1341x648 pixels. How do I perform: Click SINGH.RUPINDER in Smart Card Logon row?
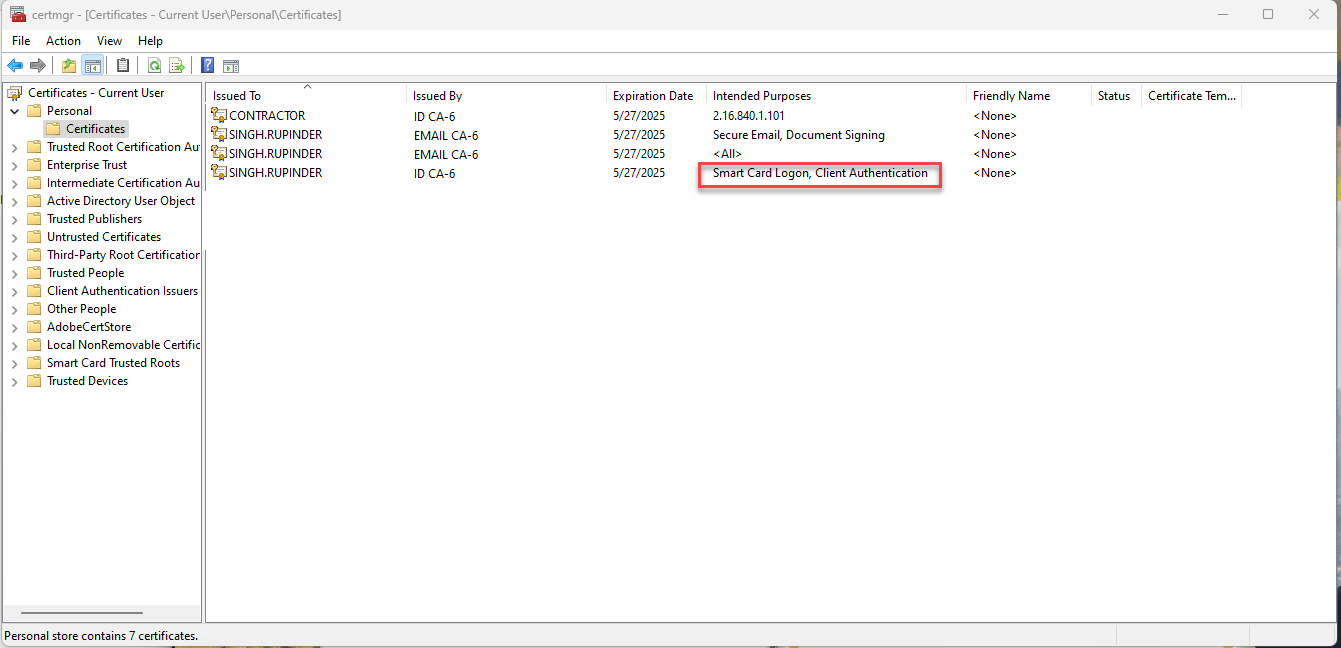[275, 173]
